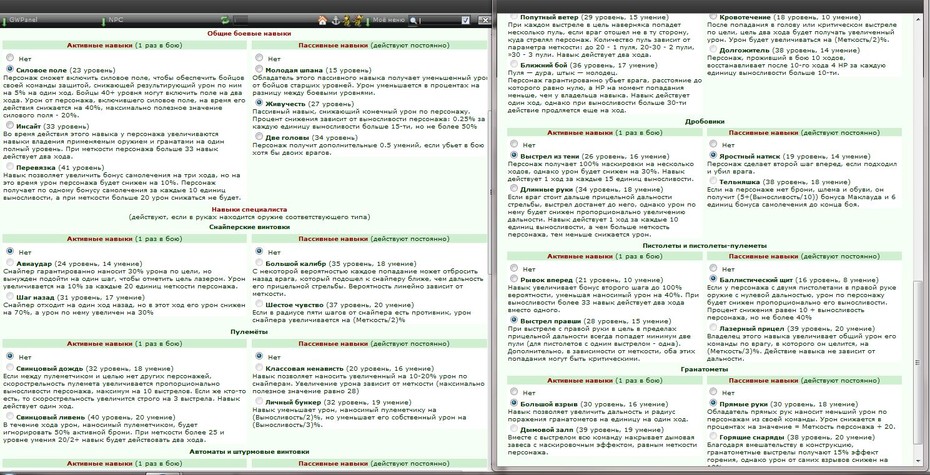930x475 pixels.
Task: Select the Дымовой залп skill radio
Action: pos(514,428)
